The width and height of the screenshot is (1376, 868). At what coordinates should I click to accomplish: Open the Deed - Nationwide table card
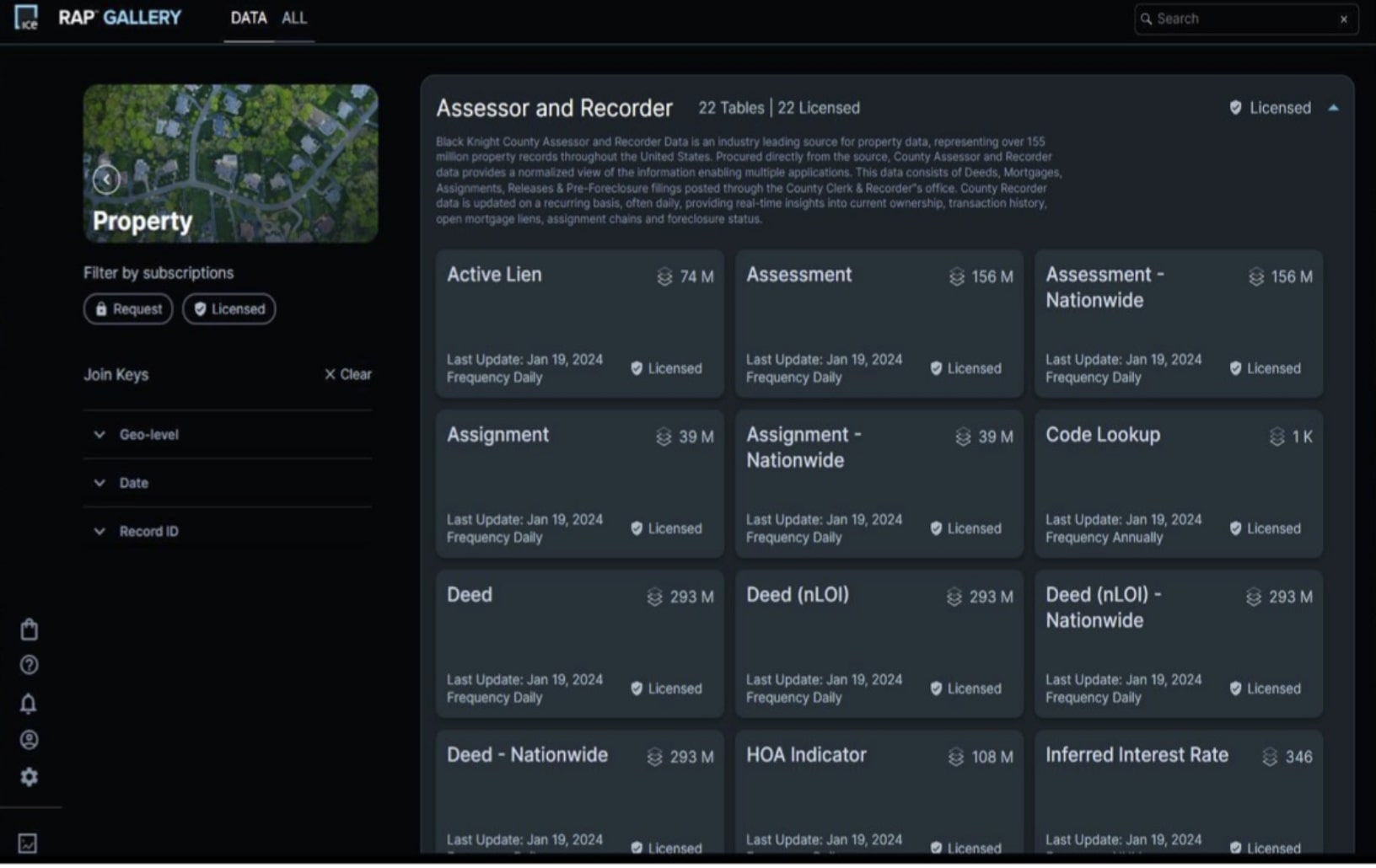pyautogui.click(x=579, y=792)
